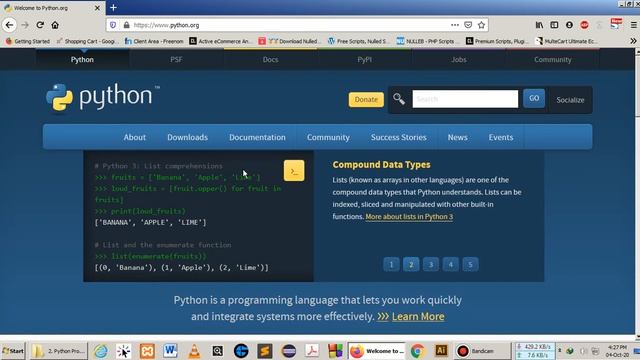Open Adobe Acrobat PDF taskbar icon

pyautogui.click(x=312, y=351)
